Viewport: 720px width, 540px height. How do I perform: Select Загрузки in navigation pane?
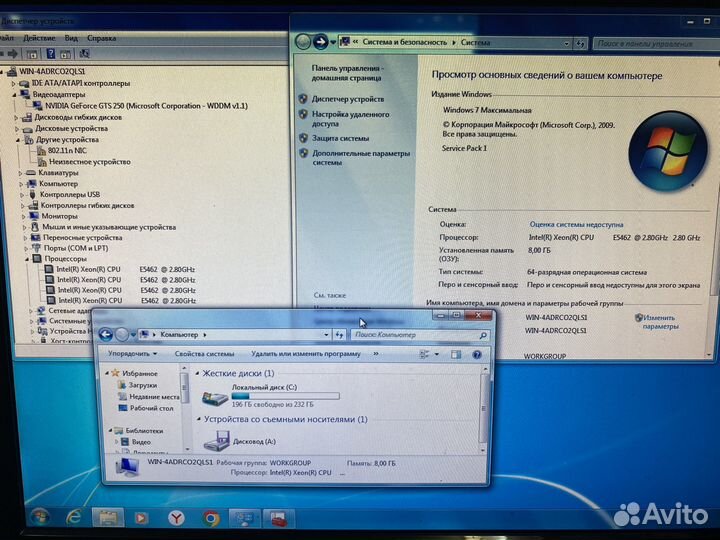pos(142,385)
